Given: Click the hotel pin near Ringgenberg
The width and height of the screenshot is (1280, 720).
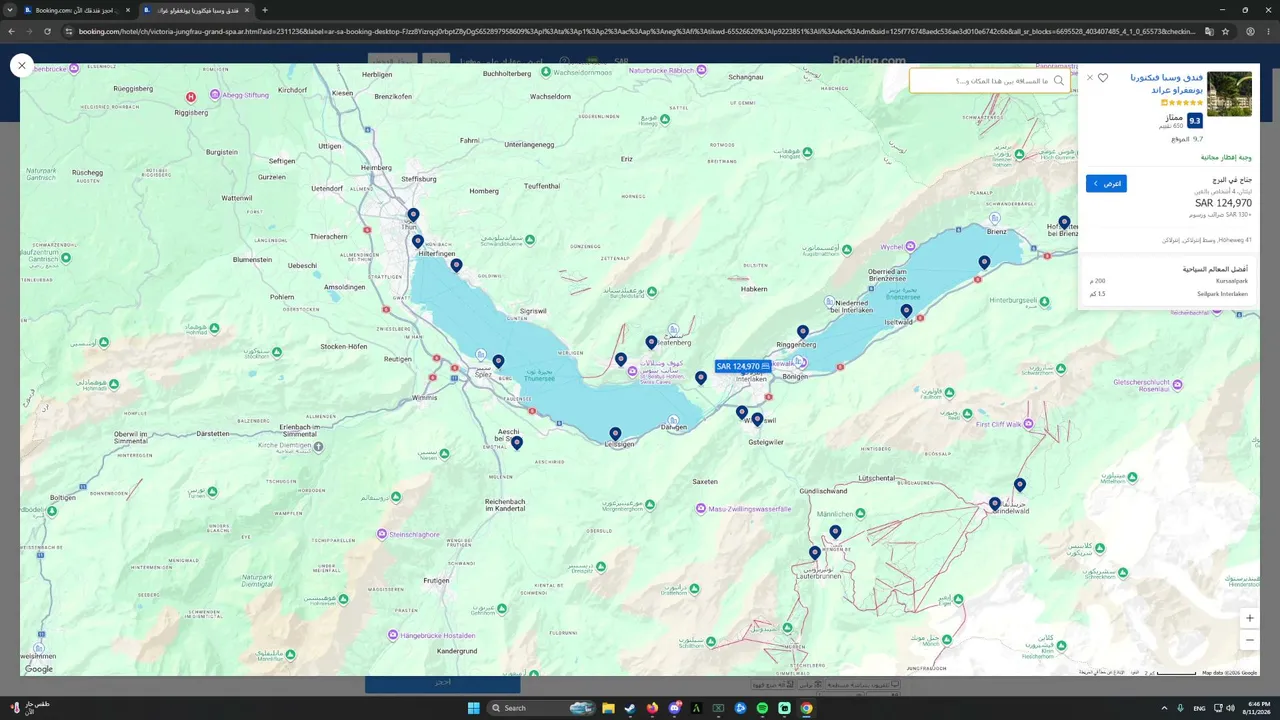Looking at the screenshot, I should (x=802, y=331).
